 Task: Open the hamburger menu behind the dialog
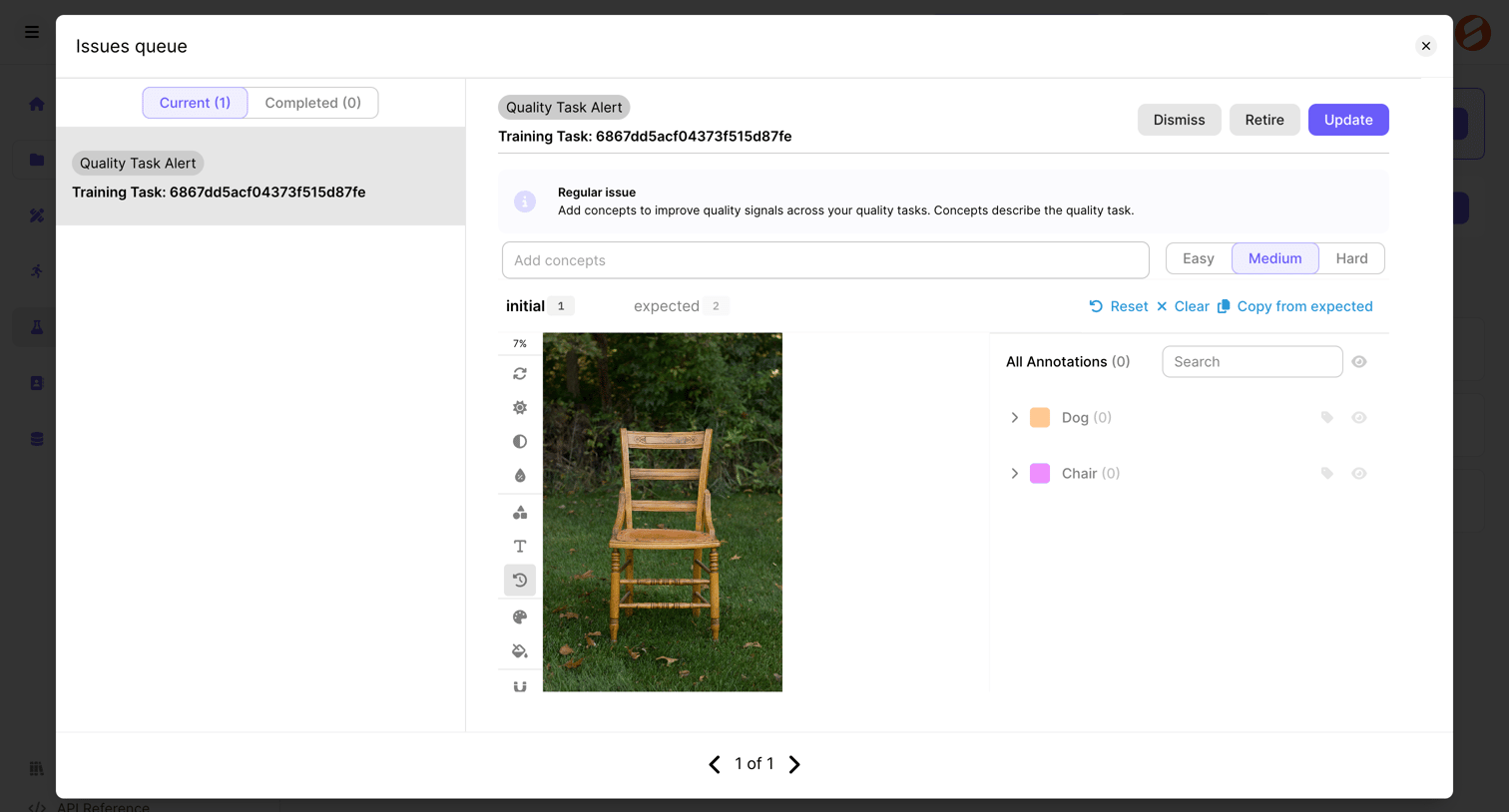pyautogui.click(x=32, y=32)
